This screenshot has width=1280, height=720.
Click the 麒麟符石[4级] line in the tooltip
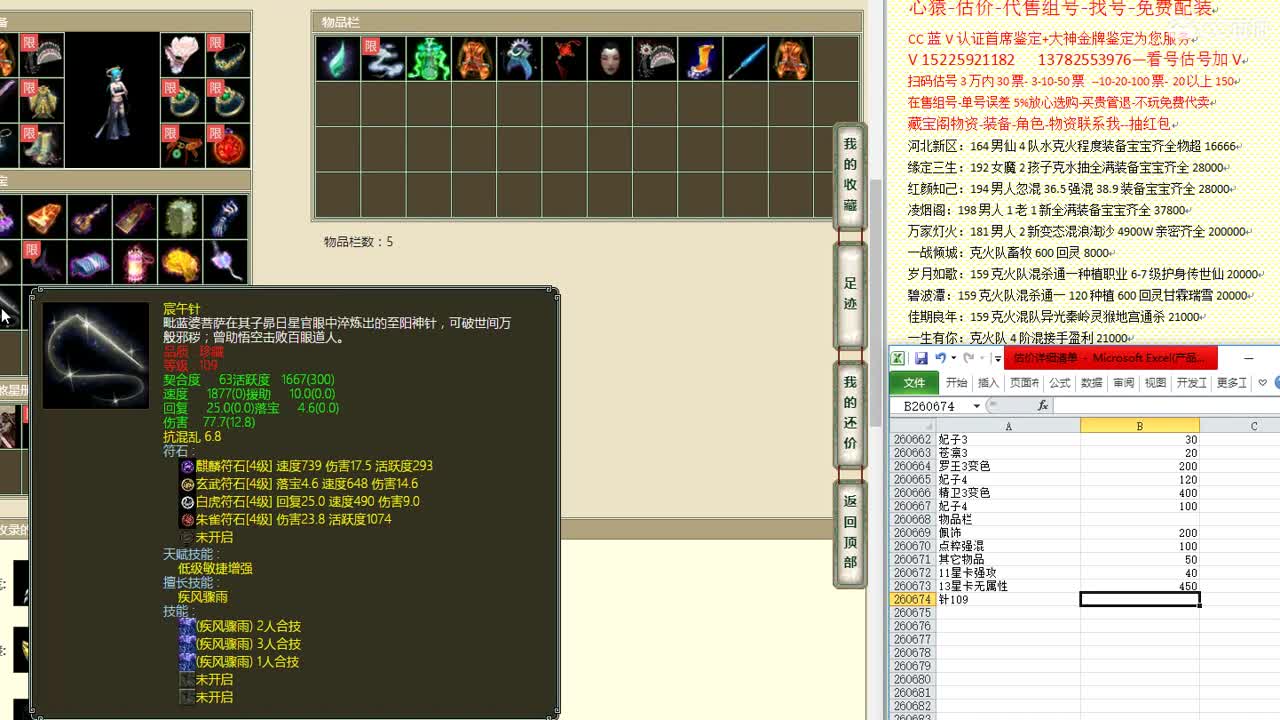coord(306,466)
